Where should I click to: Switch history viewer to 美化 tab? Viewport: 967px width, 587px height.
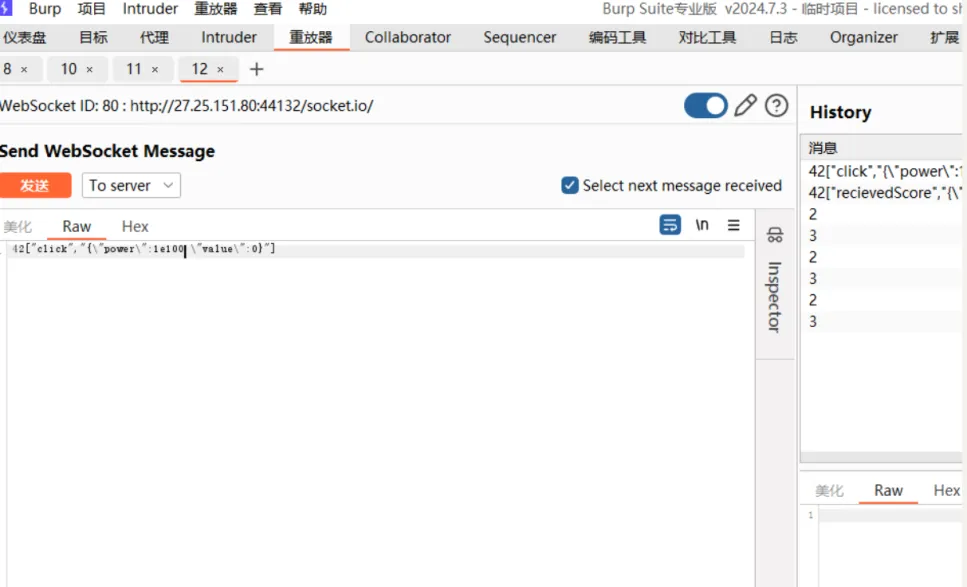(829, 490)
